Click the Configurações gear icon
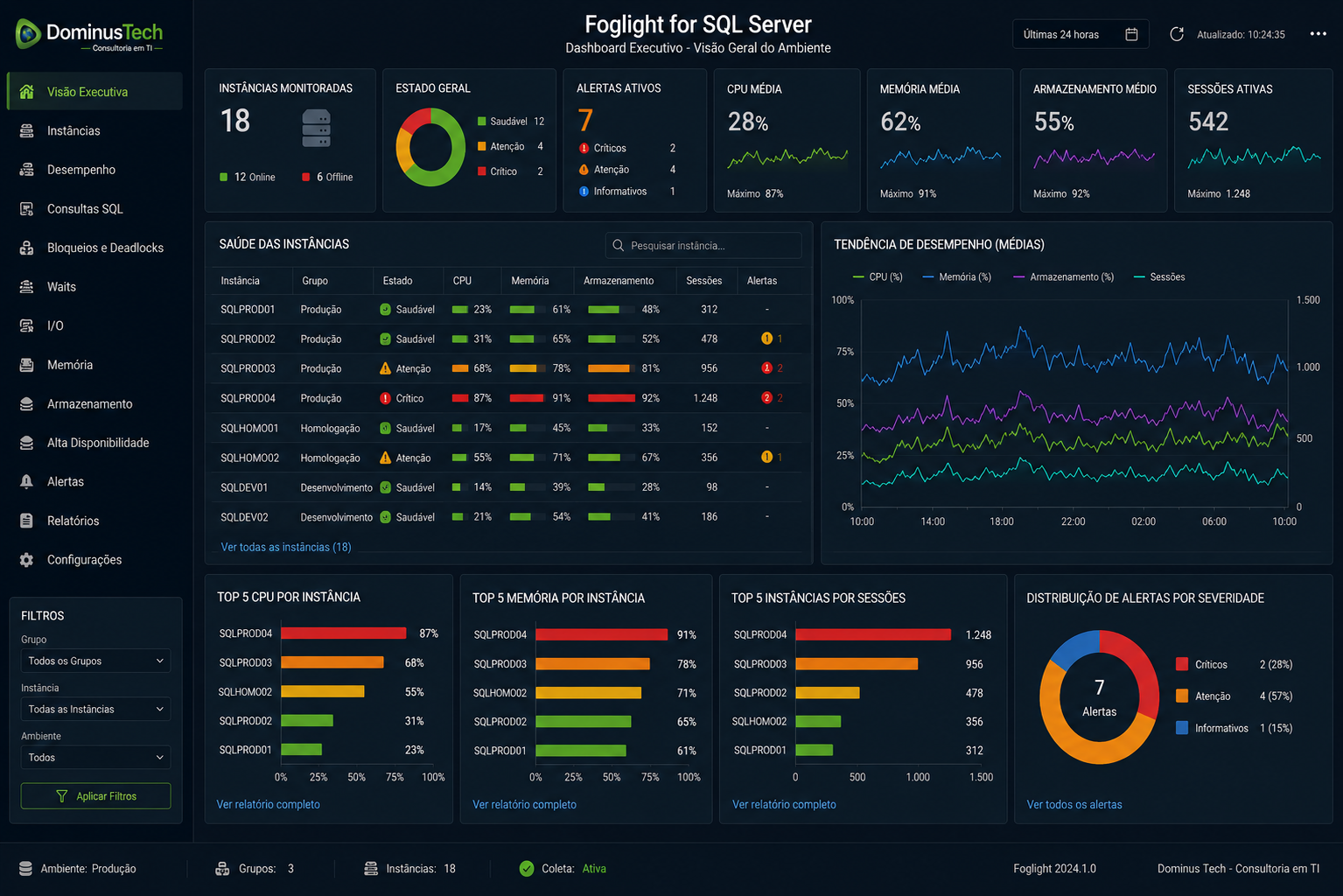This screenshot has width=1343, height=896. (27, 560)
